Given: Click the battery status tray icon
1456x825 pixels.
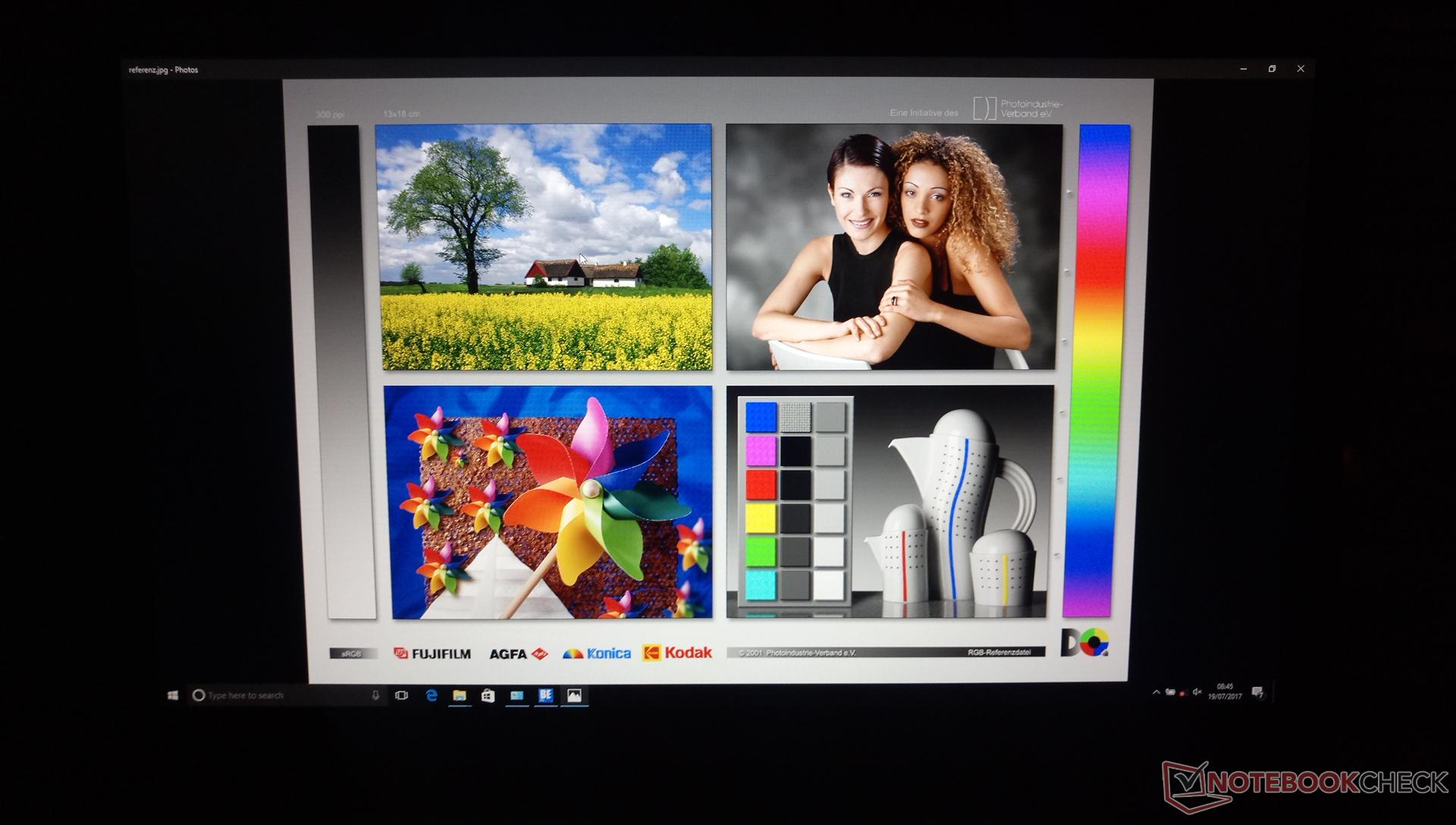Looking at the screenshot, I should (1170, 692).
